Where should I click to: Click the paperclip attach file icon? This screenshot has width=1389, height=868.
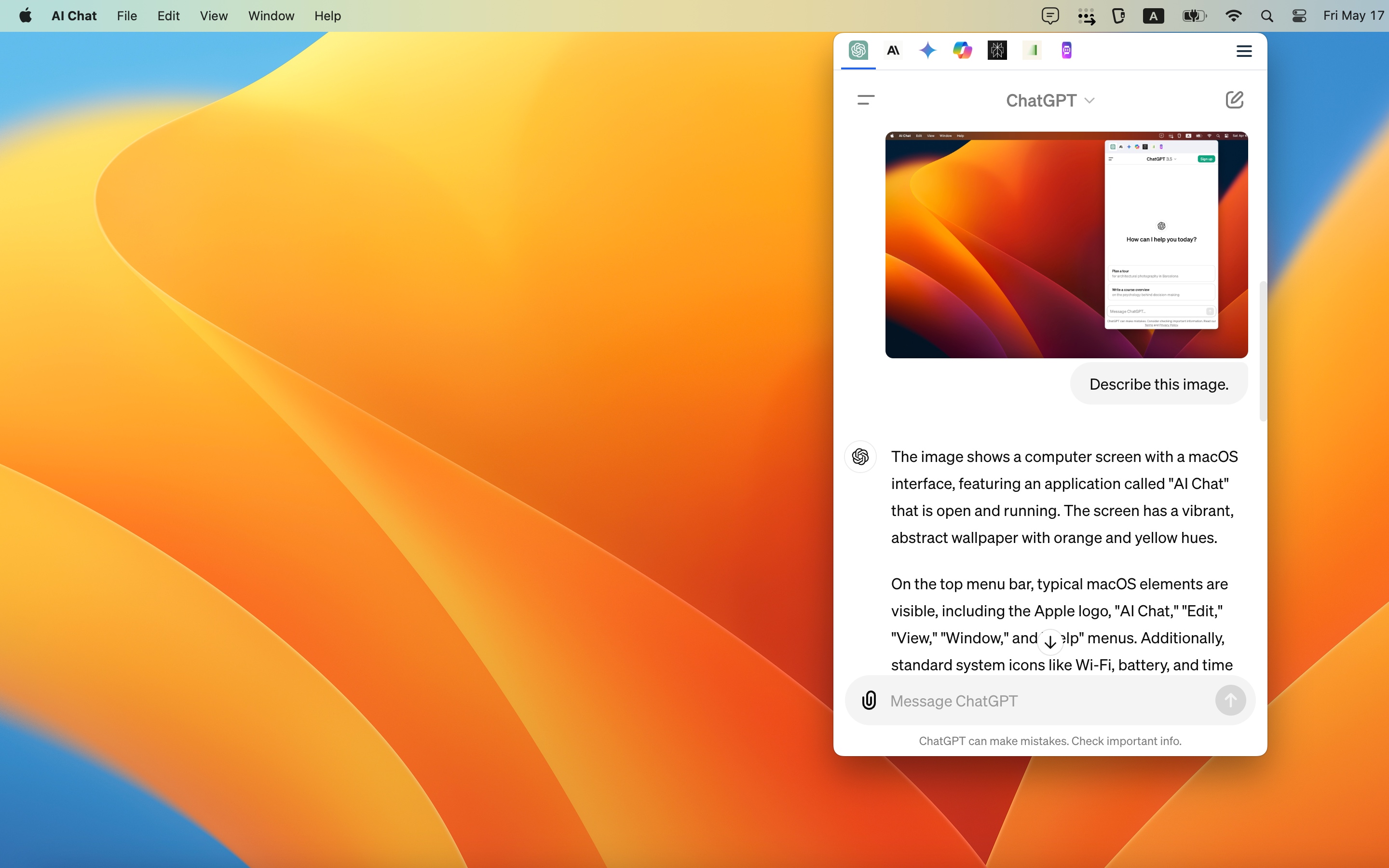[869, 700]
